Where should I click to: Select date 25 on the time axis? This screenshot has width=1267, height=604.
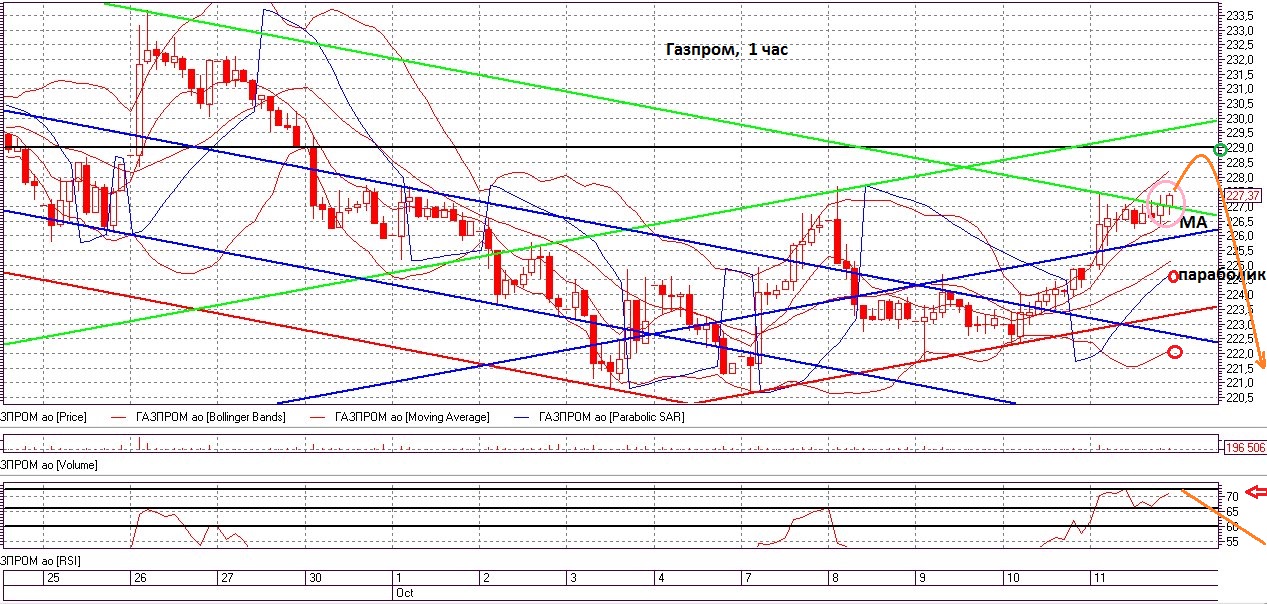click(x=52, y=578)
